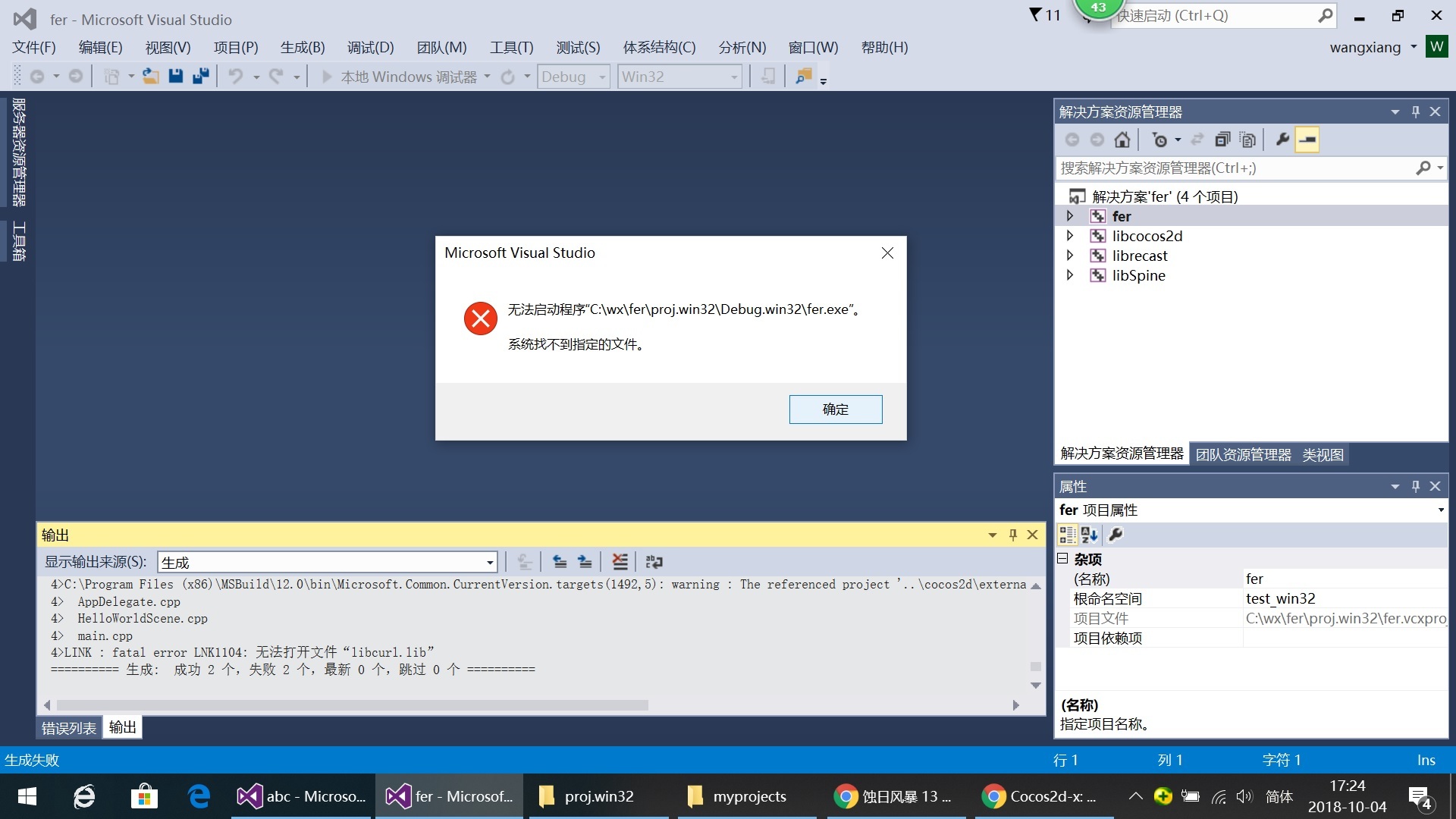Click the Collapse All icon in Solution Explorer
Image resolution: width=1456 pixels, height=819 pixels.
pos(1222,140)
